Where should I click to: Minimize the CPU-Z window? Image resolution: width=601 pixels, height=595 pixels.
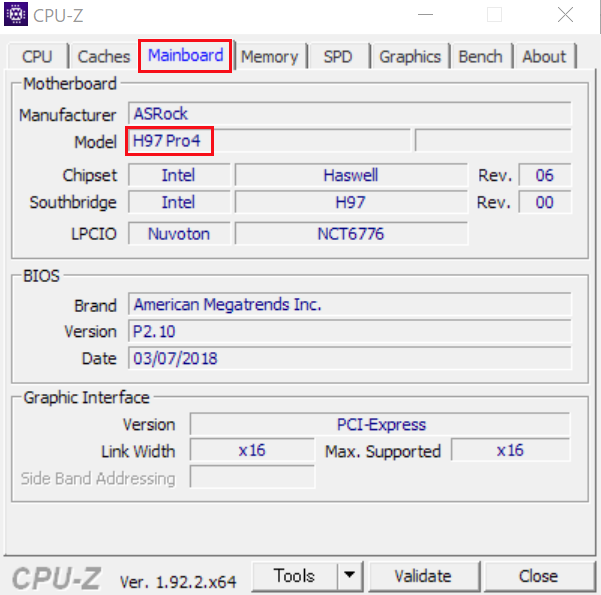pyautogui.click(x=425, y=15)
